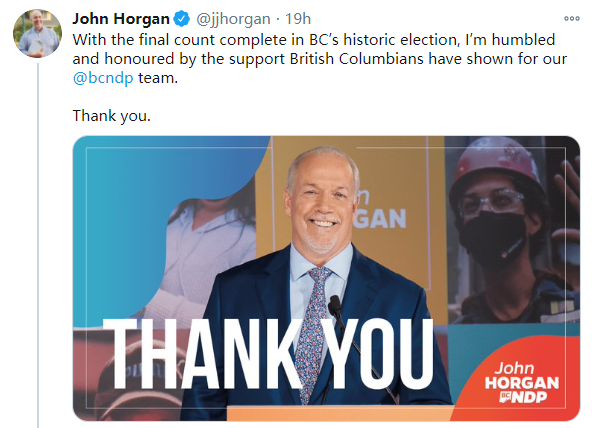
Task: Open the attached Thank You image
Action: (x=326, y=279)
